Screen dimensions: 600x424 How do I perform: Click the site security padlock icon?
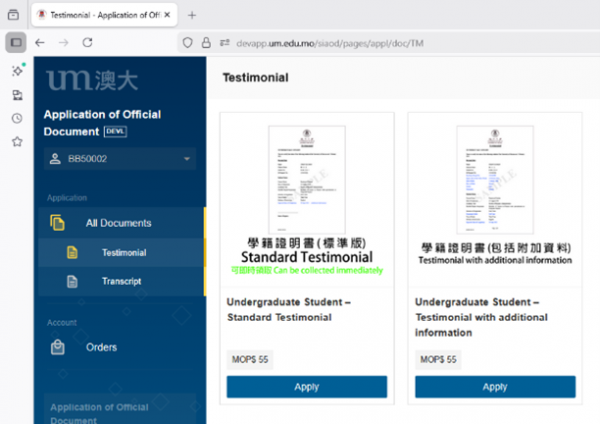click(x=206, y=43)
